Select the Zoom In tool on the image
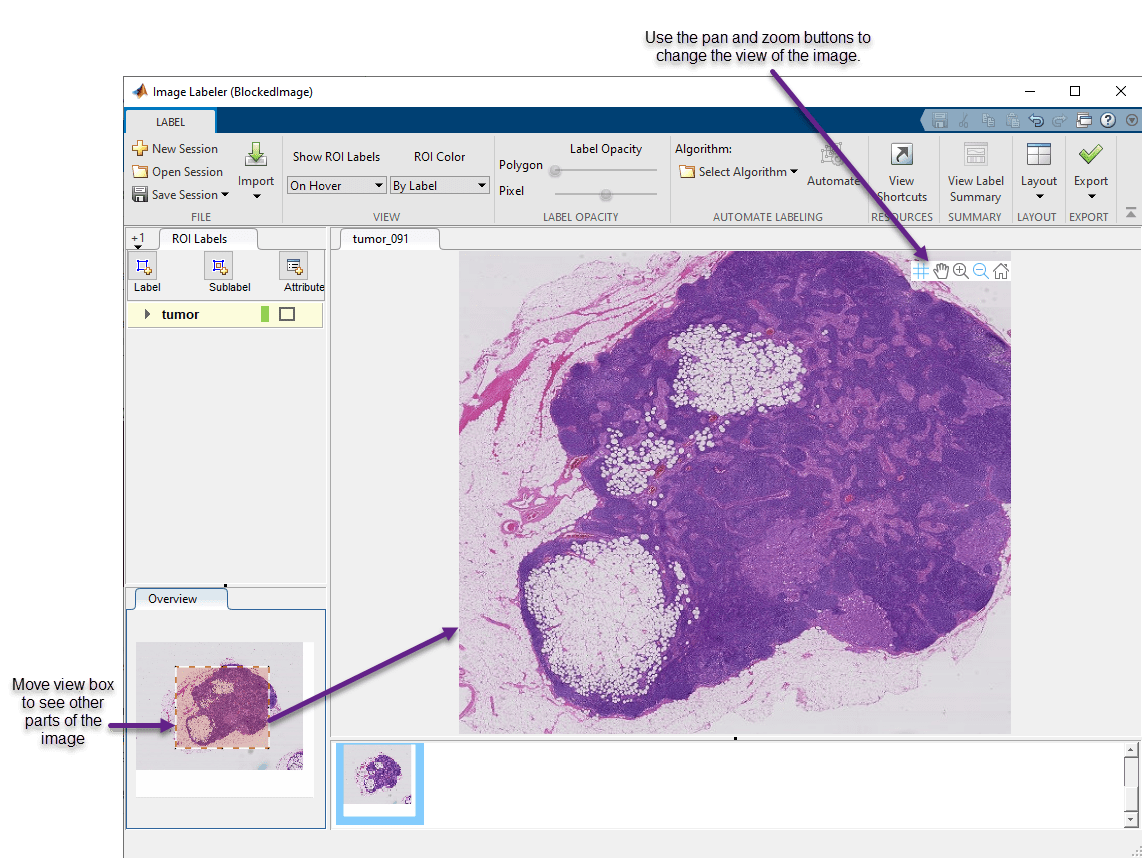The height and width of the screenshot is (858, 1142). [x=960, y=270]
